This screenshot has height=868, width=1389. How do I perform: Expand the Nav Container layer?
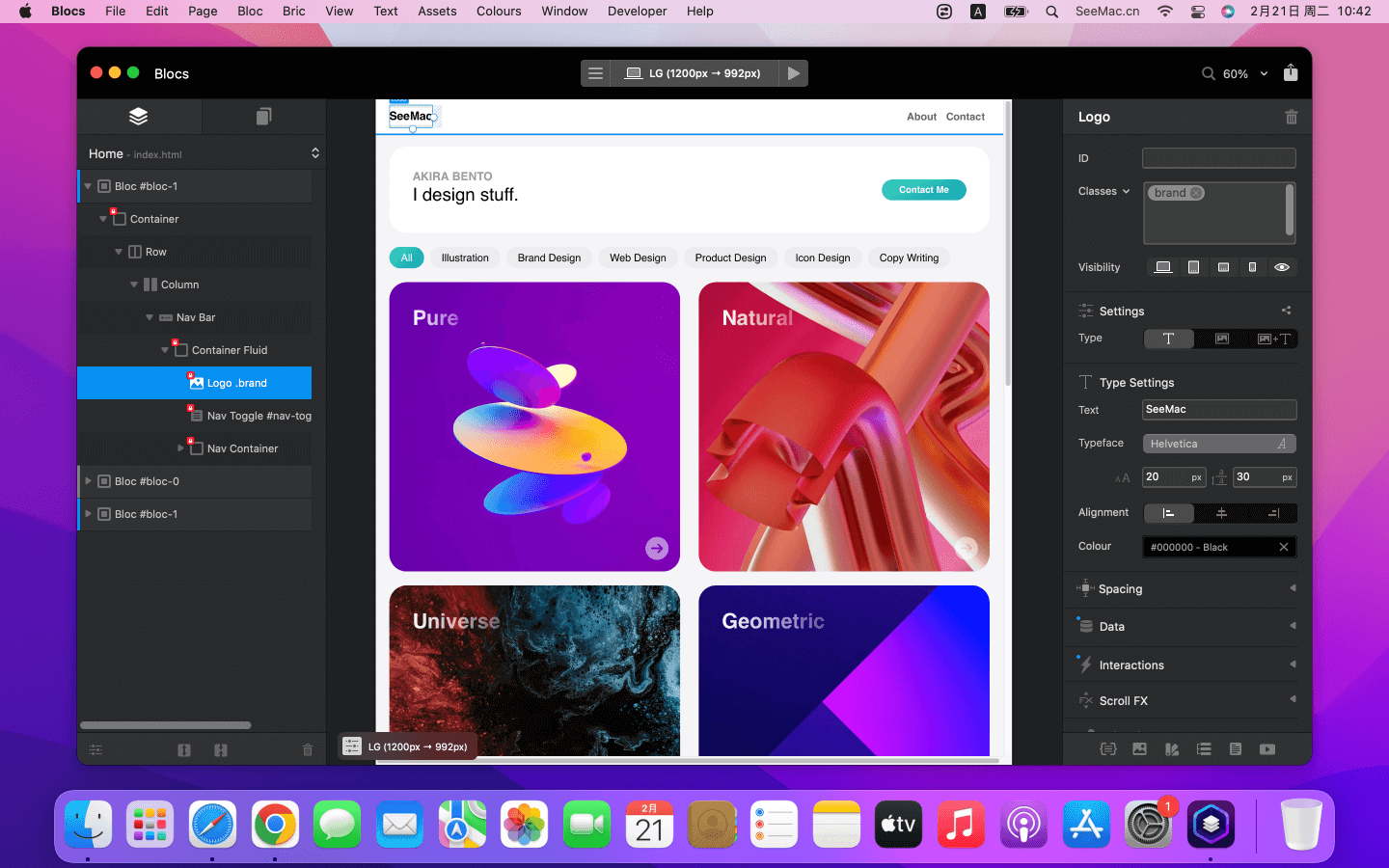pos(180,448)
